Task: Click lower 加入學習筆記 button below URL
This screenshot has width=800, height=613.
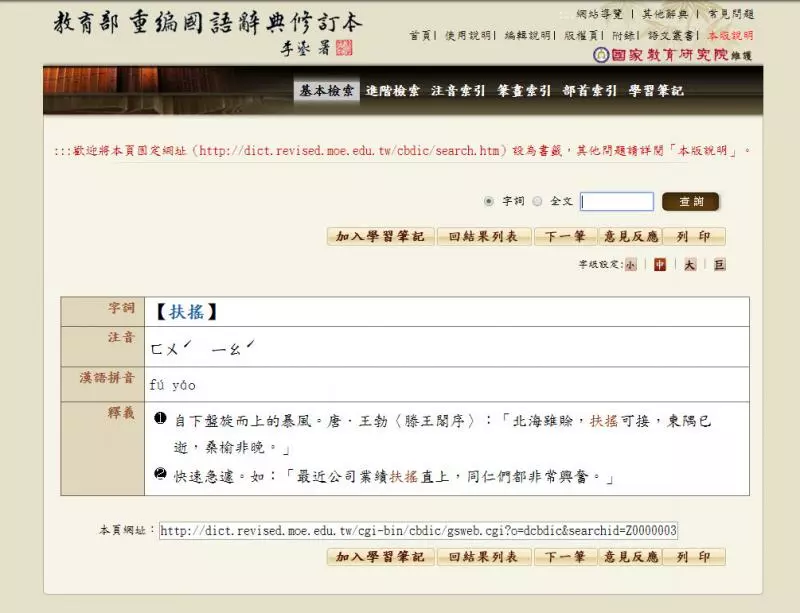Action: point(381,556)
